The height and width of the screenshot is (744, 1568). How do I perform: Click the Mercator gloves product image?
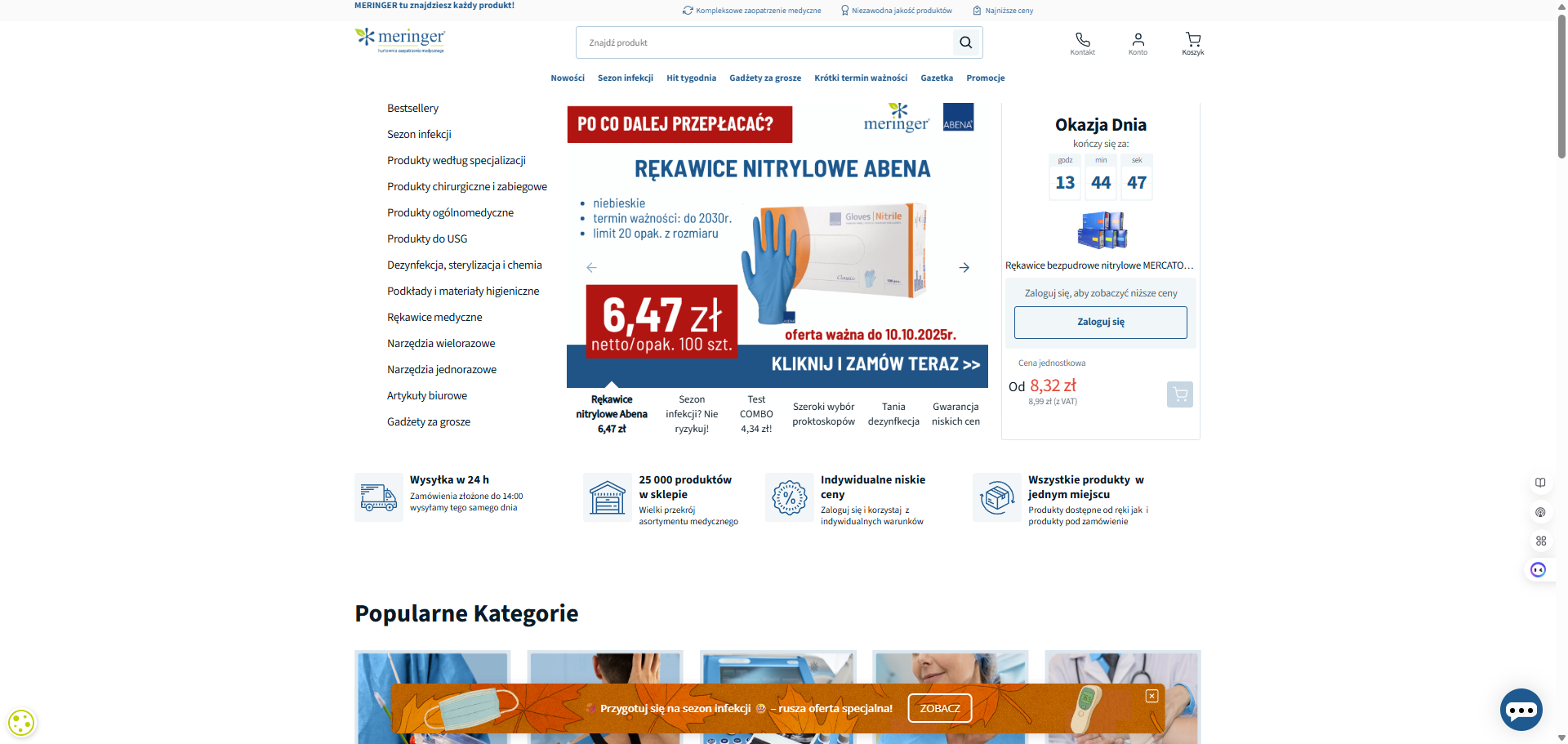pyautogui.click(x=1102, y=229)
